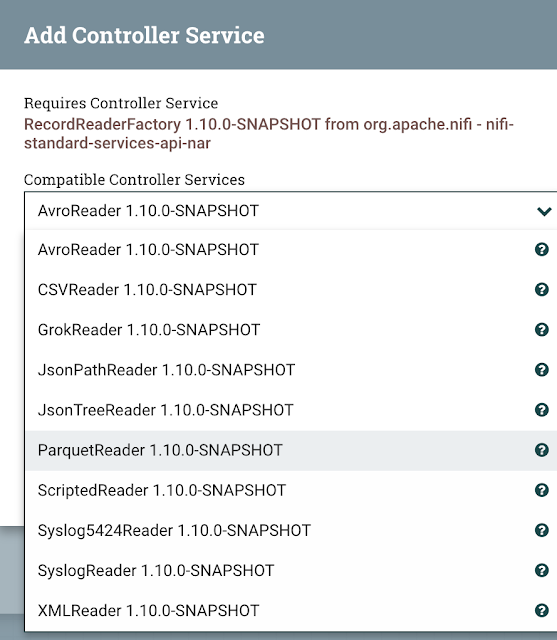
Task: Select the highlighted ParquetReader option
Action: [x=291, y=450]
